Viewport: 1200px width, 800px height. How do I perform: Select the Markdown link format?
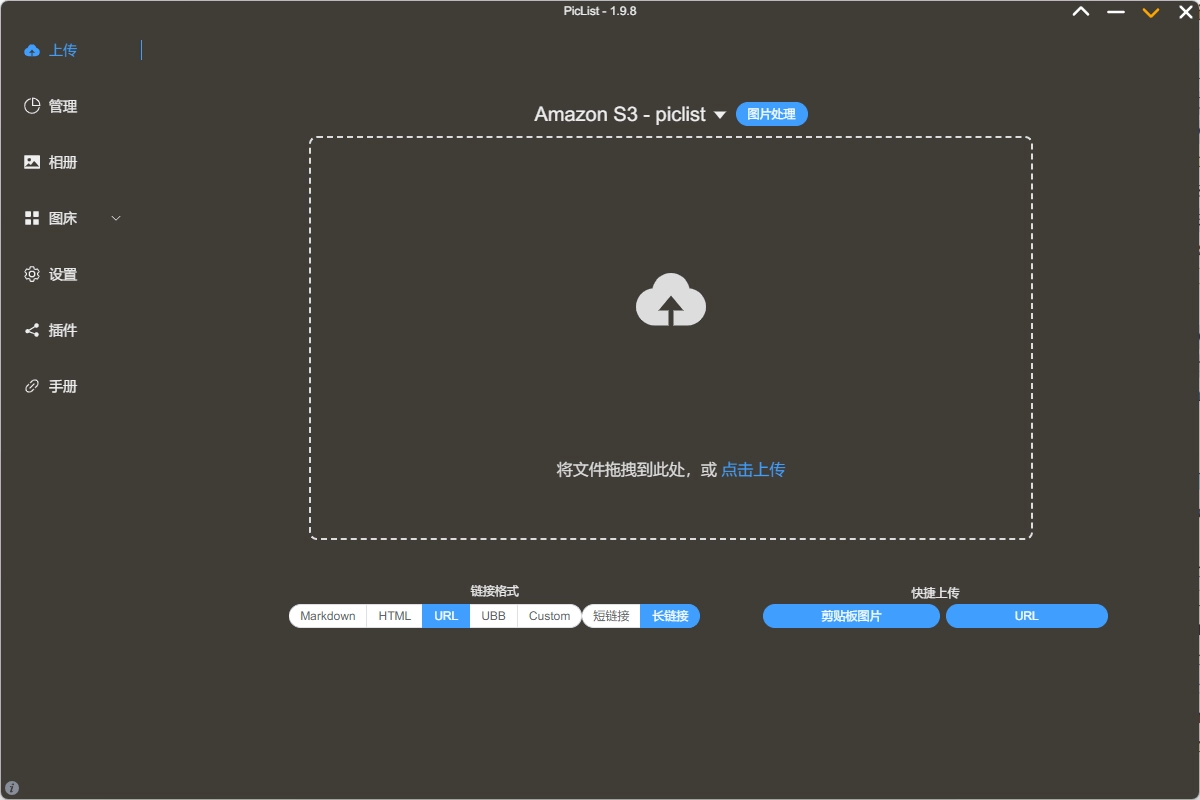point(328,616)
